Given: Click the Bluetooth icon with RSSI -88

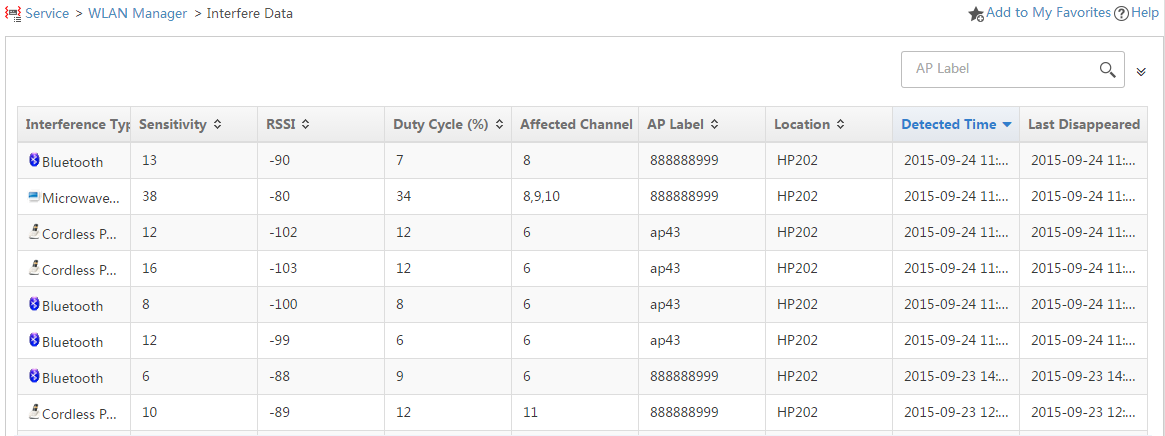Looking at the screenshot, I should coord(33,377).
